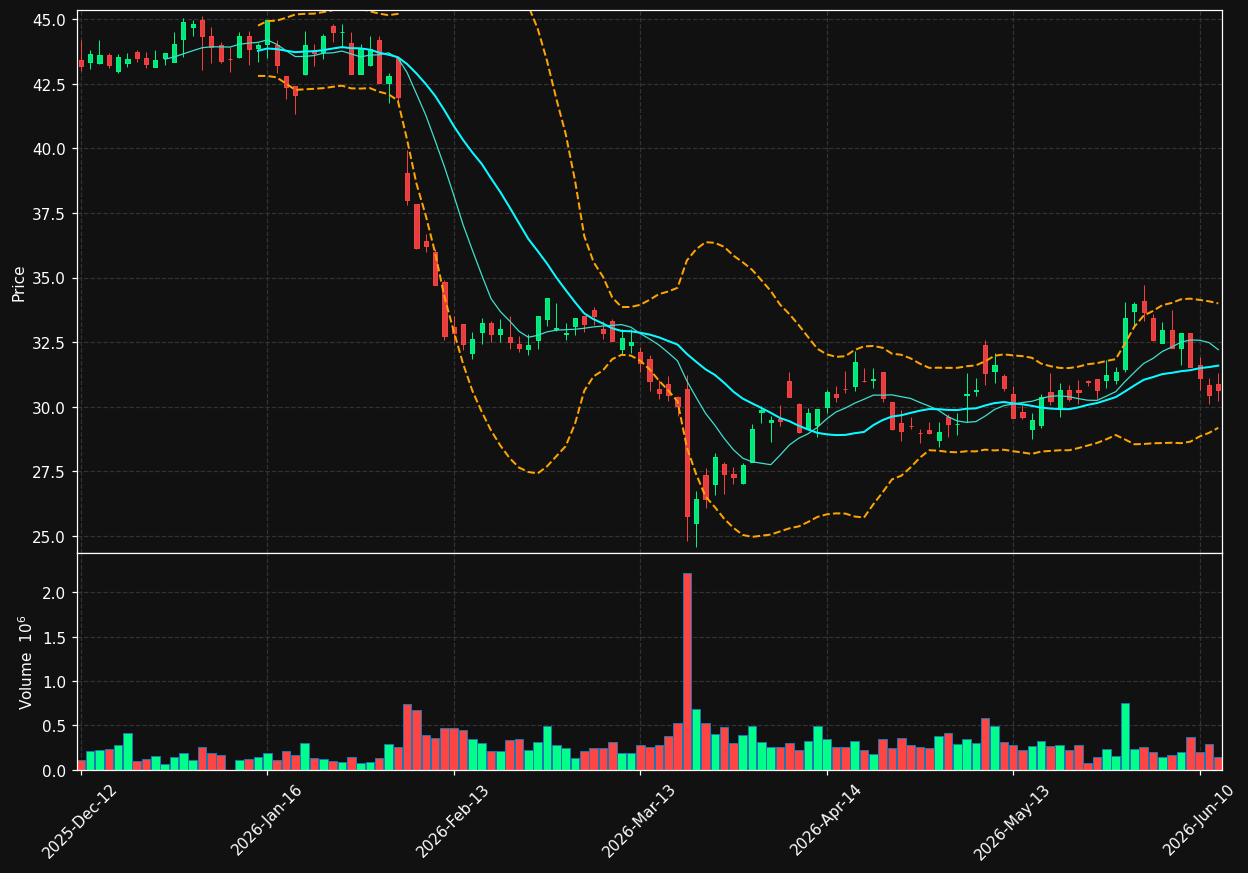Click the 27.5 price axis value
1248x873 pixels.
pos(50,472)
